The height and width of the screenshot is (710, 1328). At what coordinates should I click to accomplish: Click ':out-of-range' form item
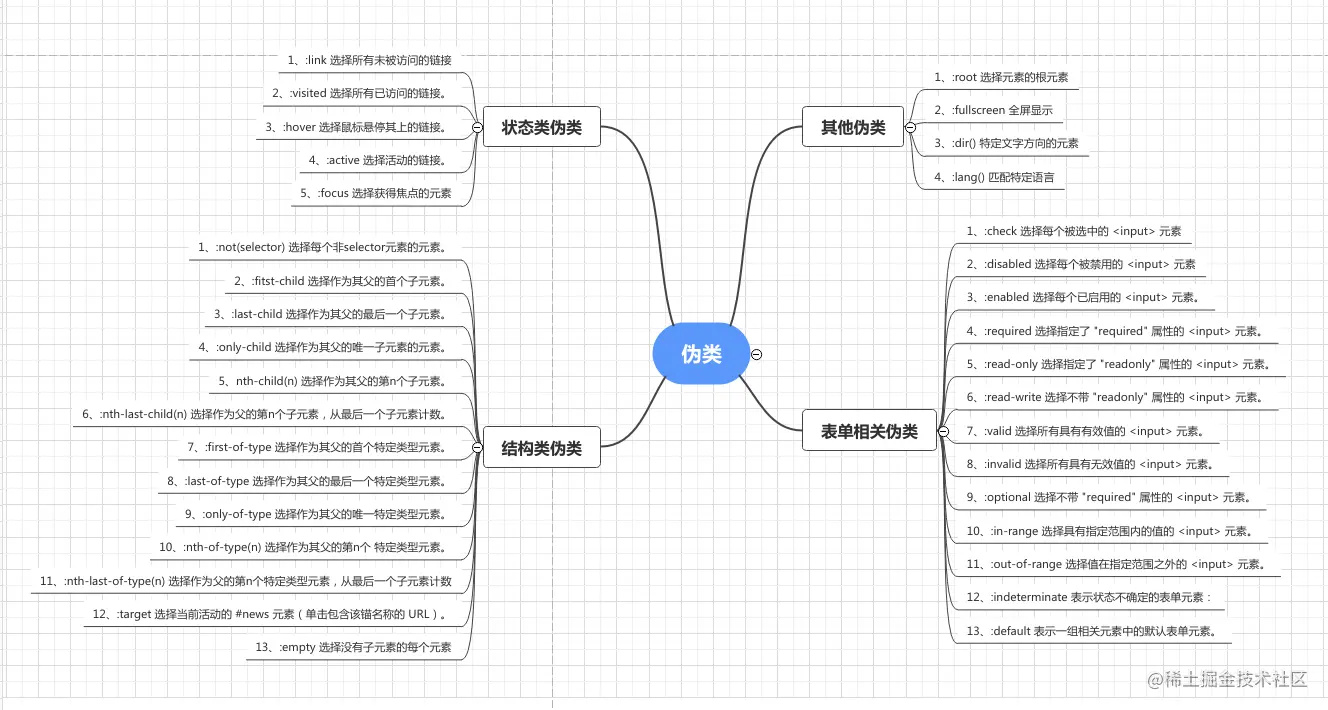click(1116, 564)
